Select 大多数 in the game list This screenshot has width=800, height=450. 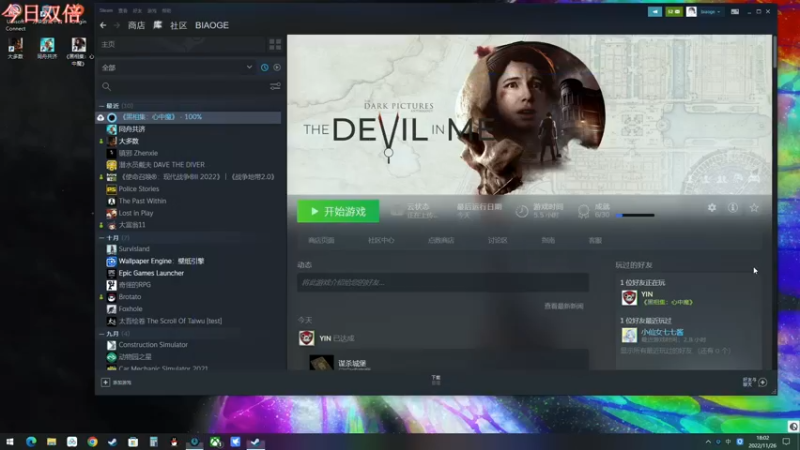tap(129, 141)
